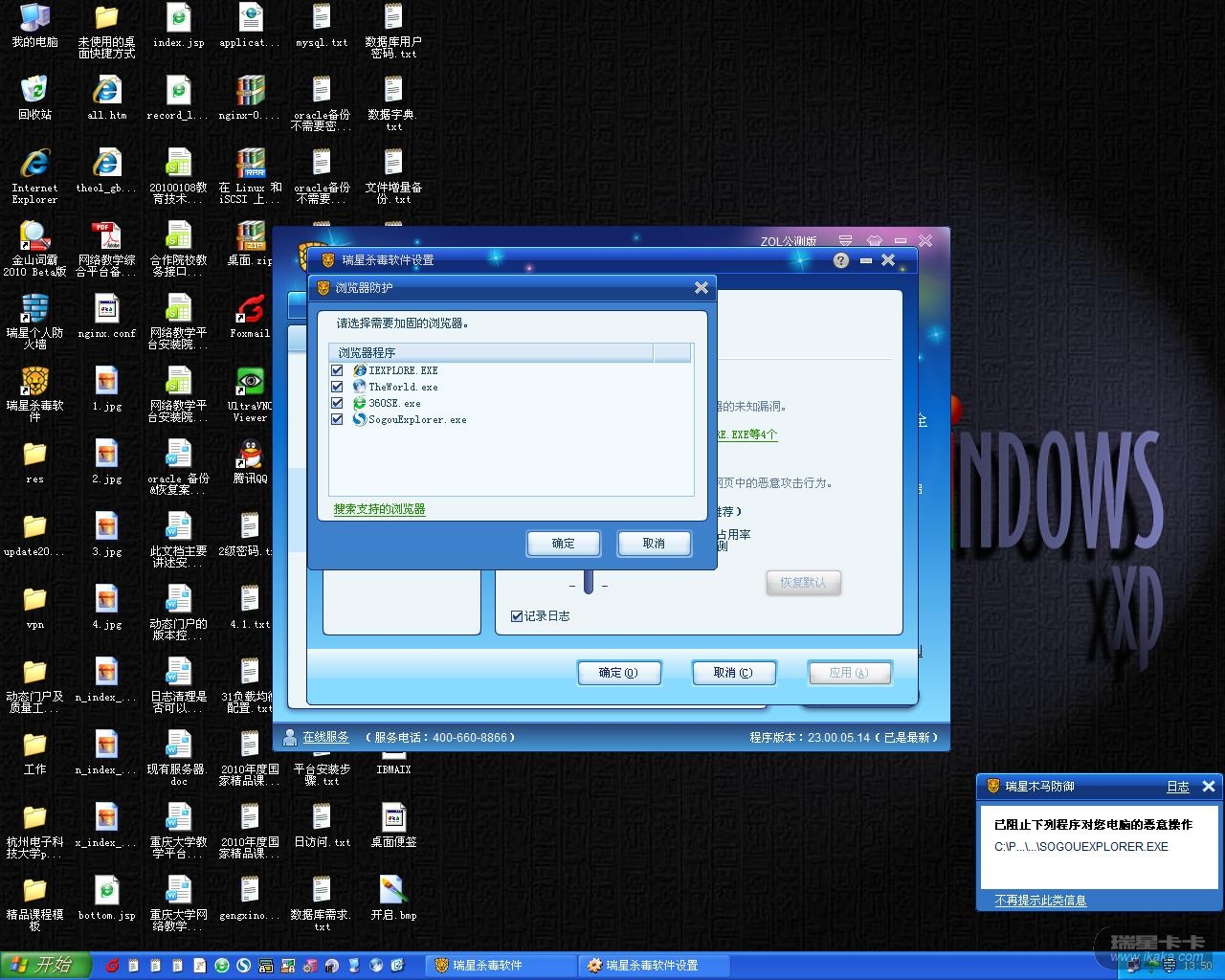Cancel the 浏览器防护 dialog with 取消
This screenshot has width=1225, height=980.
[654, 544]
